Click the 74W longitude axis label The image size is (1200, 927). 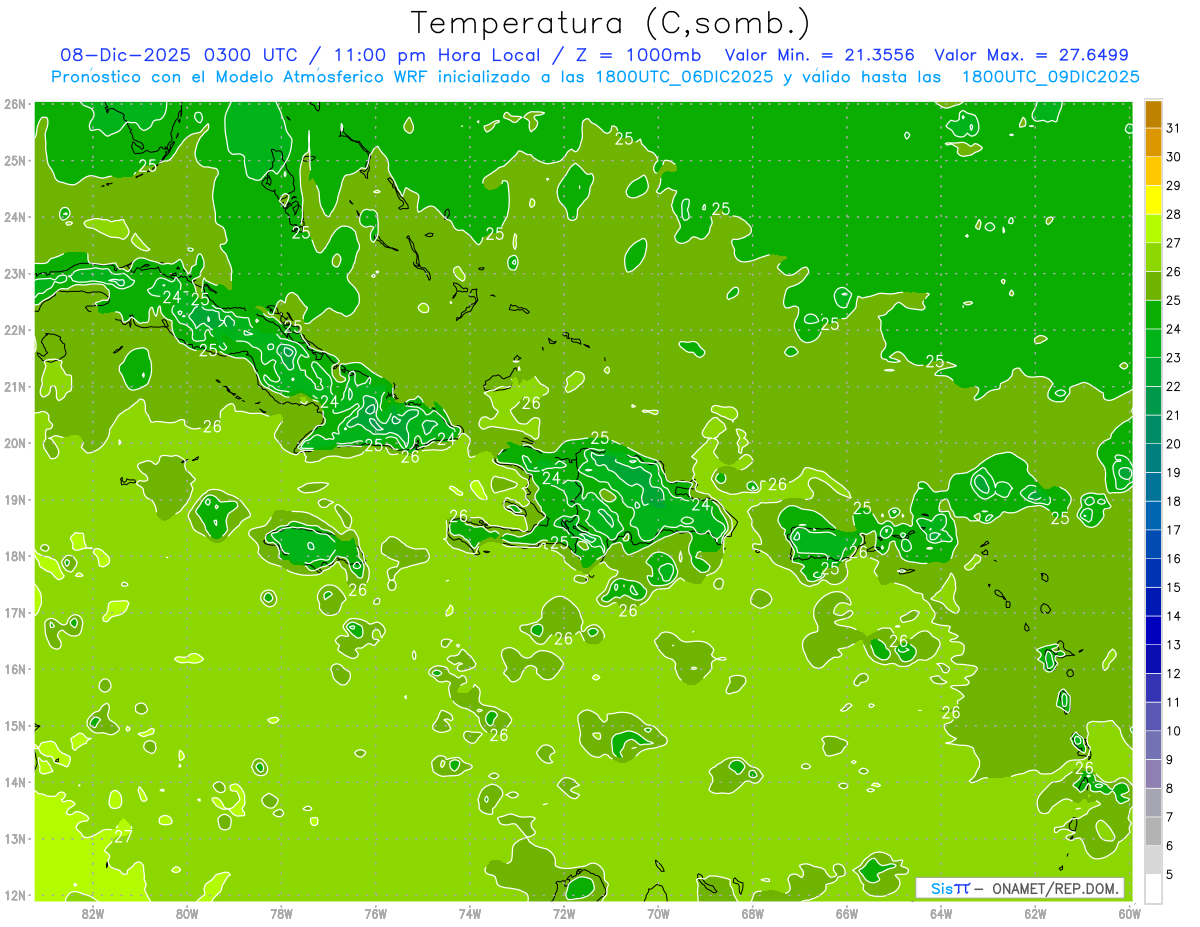(x=470, y=913)
